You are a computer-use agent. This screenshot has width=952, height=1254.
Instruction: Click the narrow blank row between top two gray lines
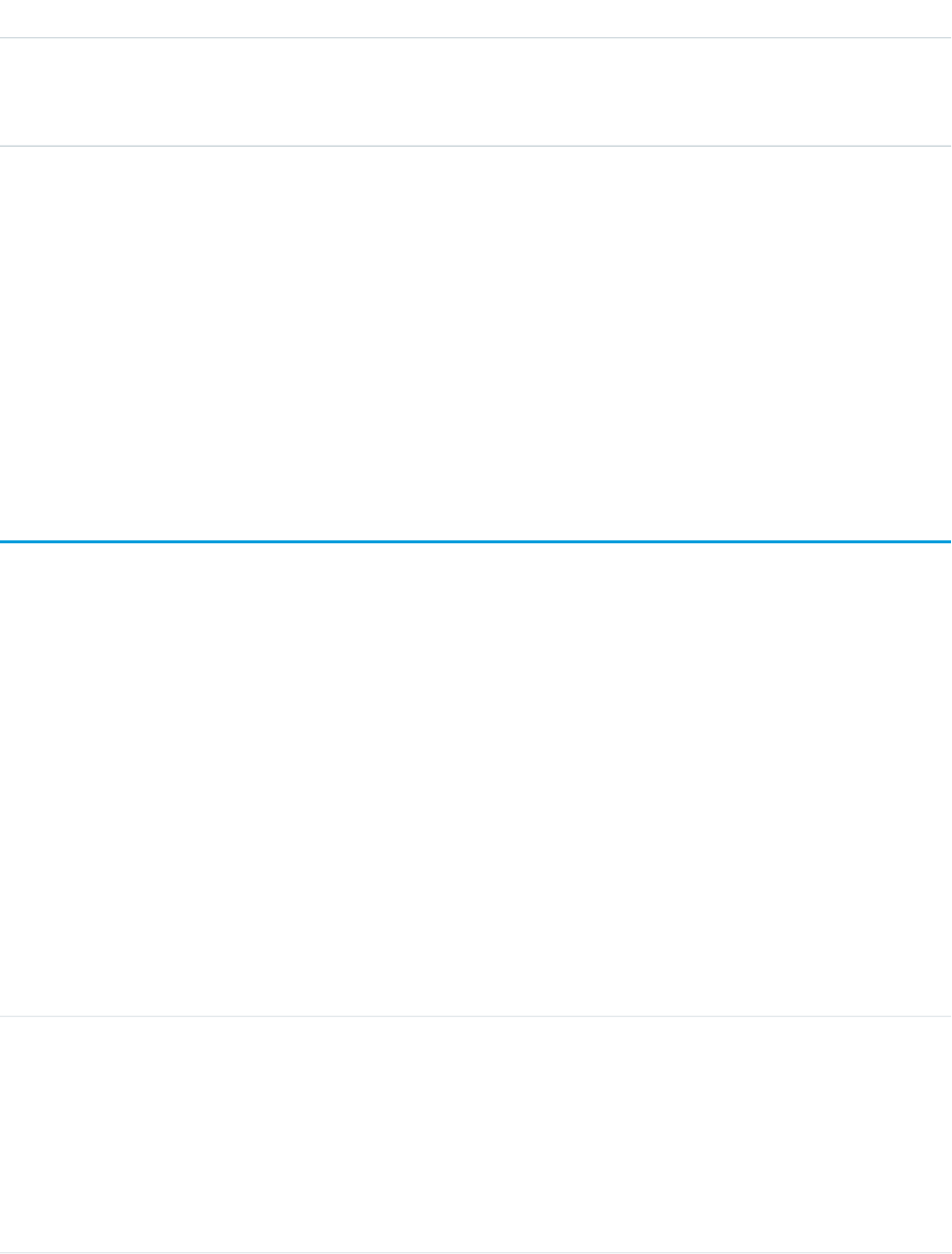click(x=476, y=92)
